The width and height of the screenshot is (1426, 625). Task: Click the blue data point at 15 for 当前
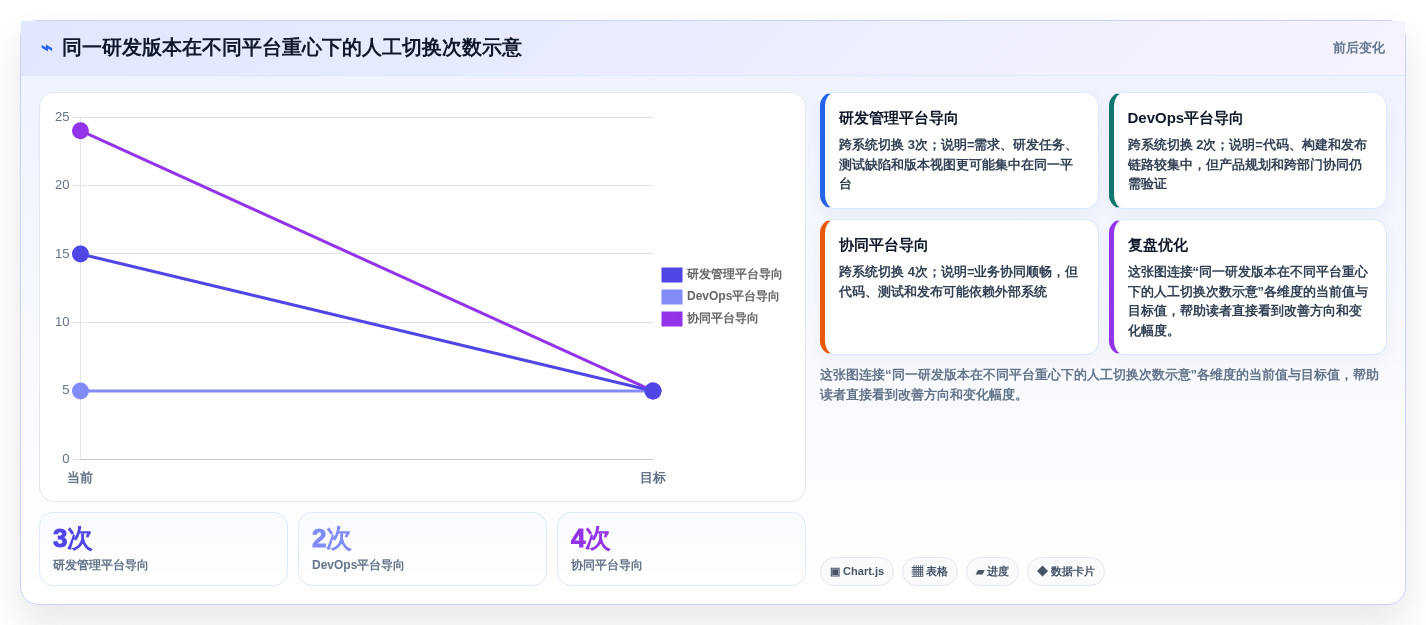[81, 254]
